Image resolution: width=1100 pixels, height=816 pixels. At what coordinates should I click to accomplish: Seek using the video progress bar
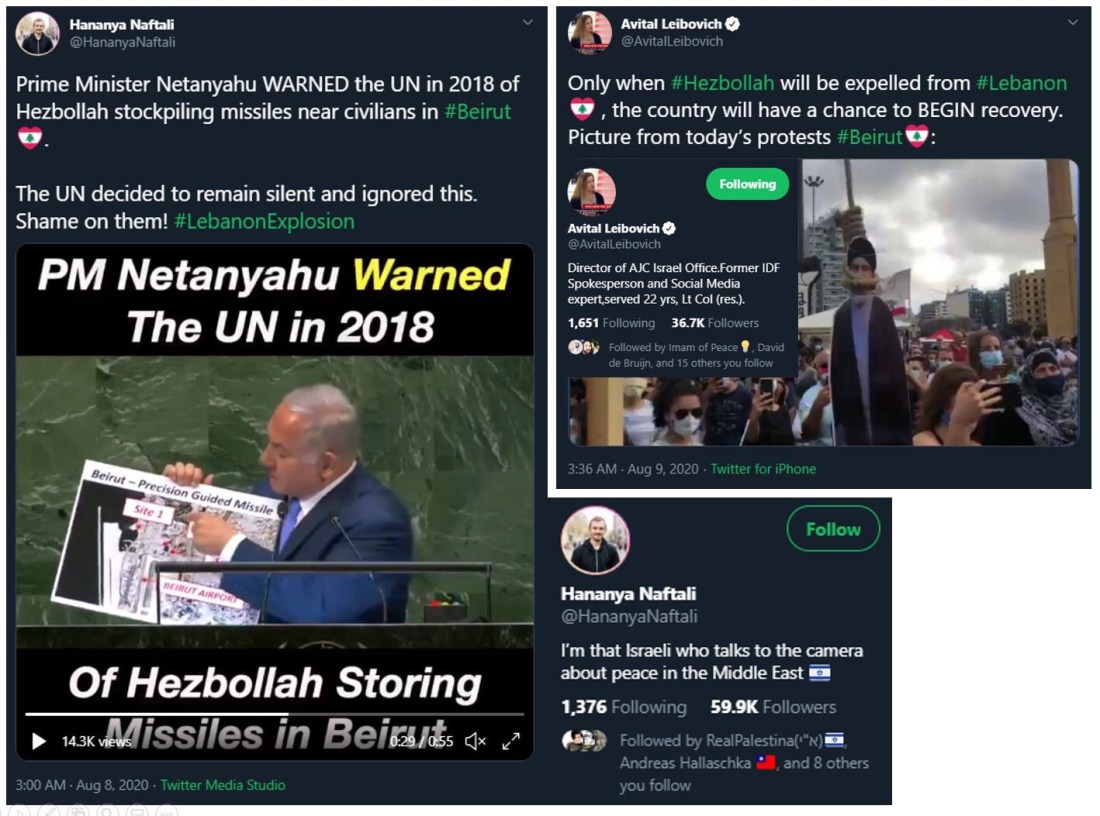[274, 714]
